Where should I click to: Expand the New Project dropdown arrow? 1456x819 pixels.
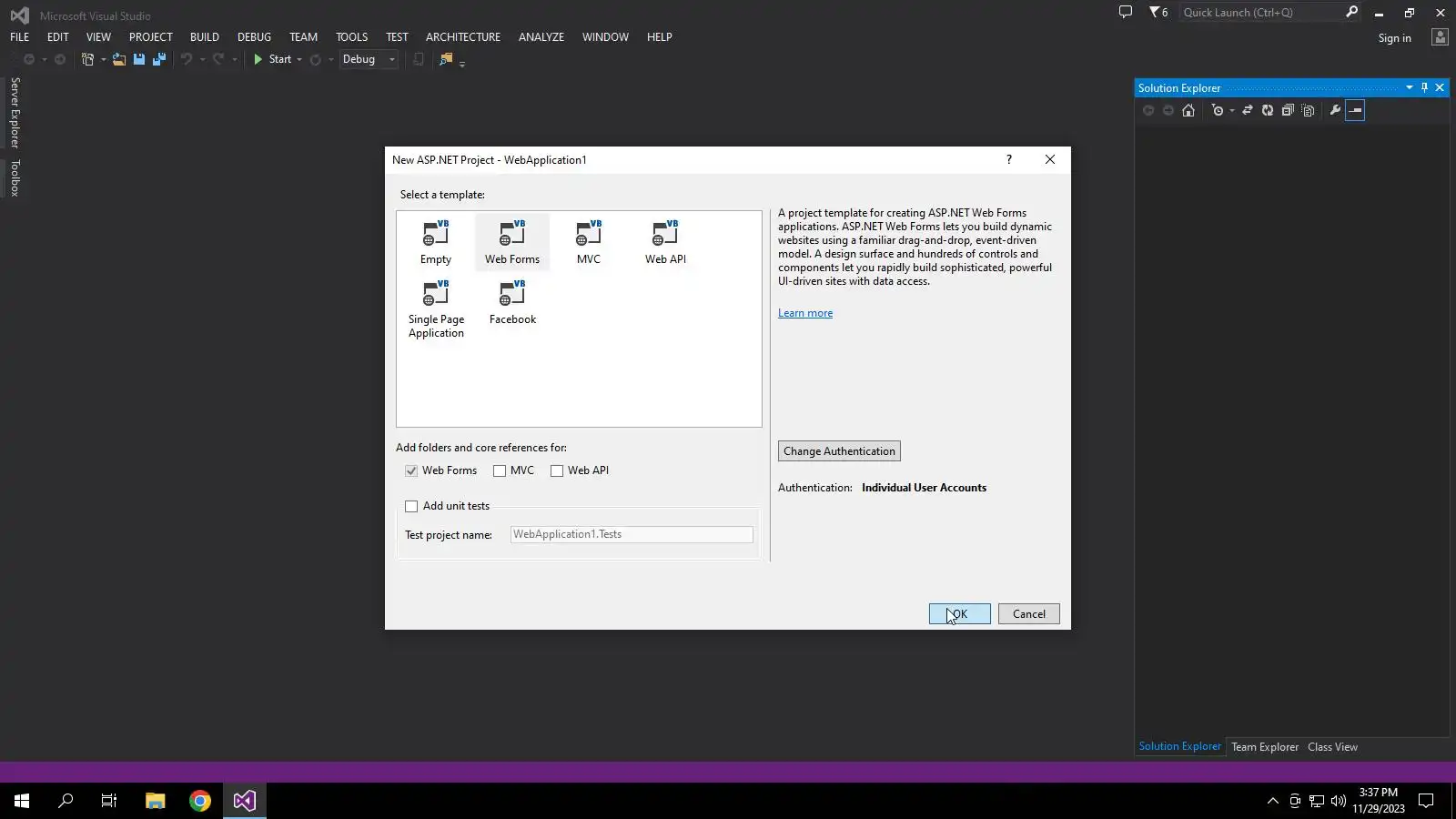(x=103, y=59)
